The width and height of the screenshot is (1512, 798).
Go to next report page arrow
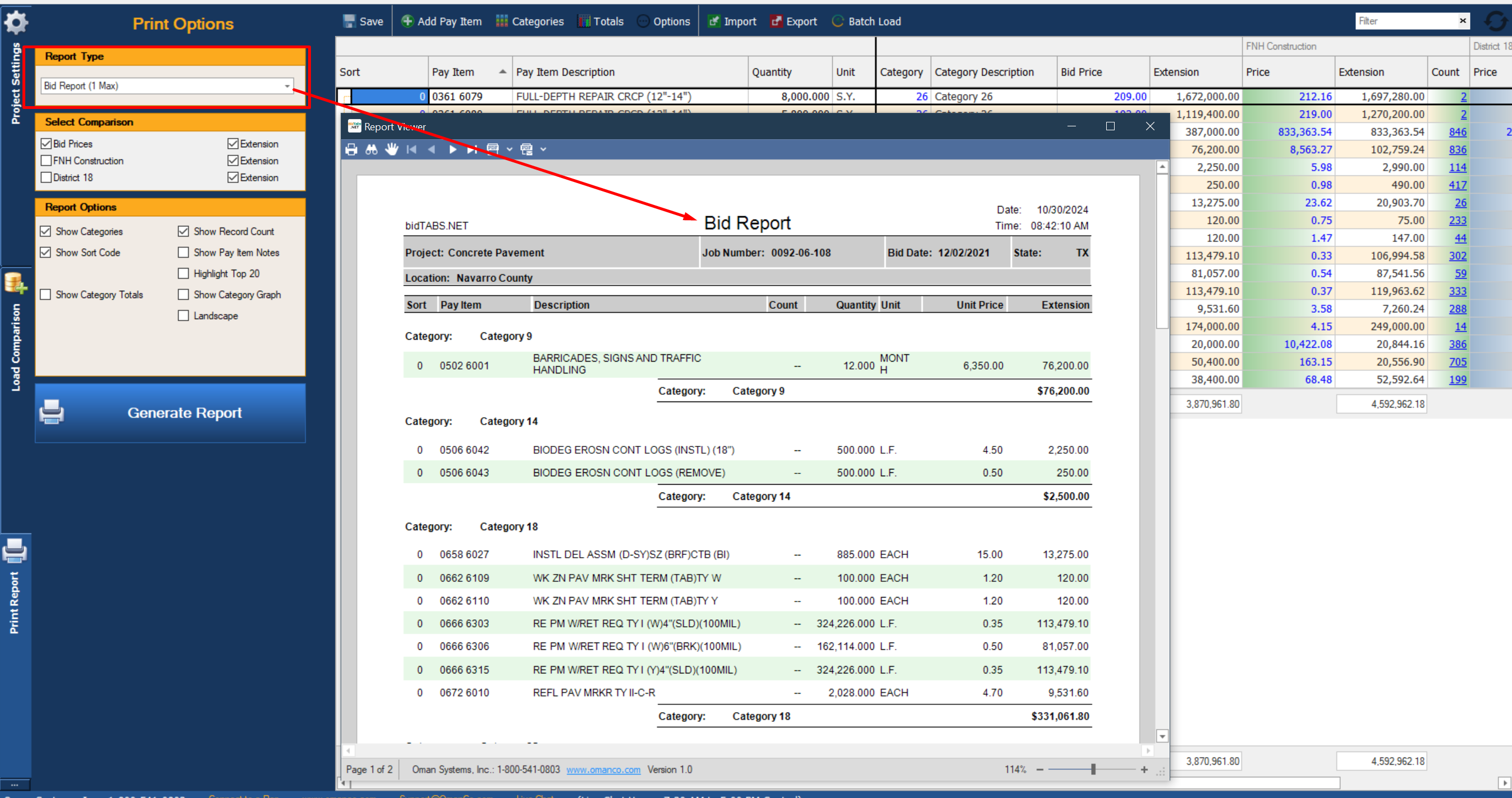point(452,149)
